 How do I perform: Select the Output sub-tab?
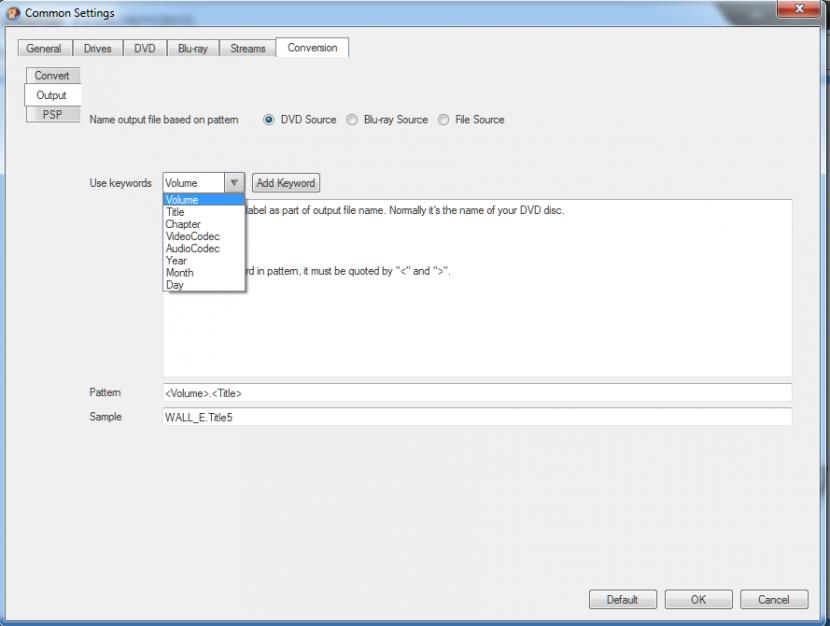coord(52,95)
